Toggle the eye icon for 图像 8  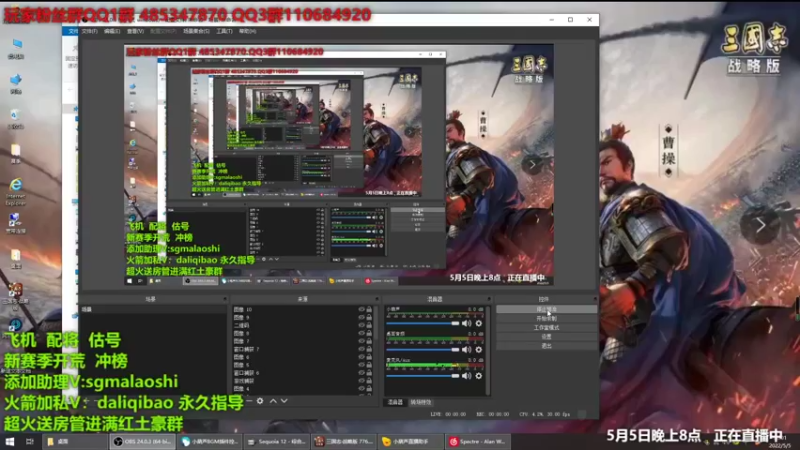[x=361, y=333]
